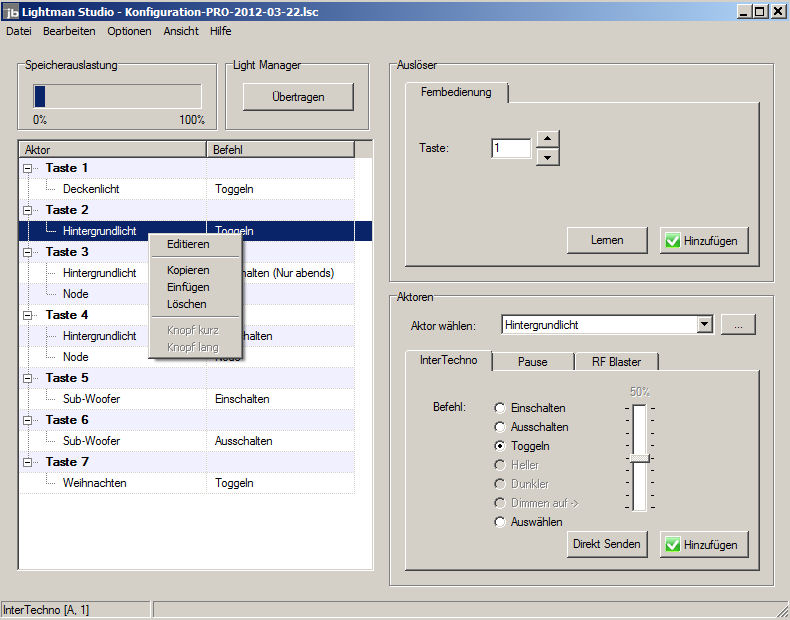The width and height of the screenshot is (790, 620).
Task: Collapse the Taste 1 tree node
Action: [27, 168]
